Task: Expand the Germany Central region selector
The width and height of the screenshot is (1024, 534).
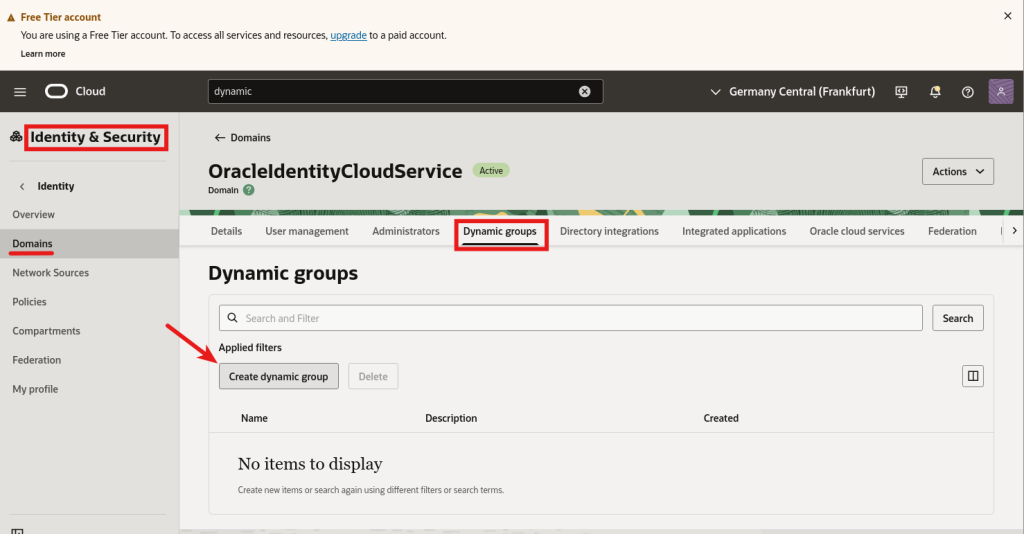Action: (x=792, y=91)
